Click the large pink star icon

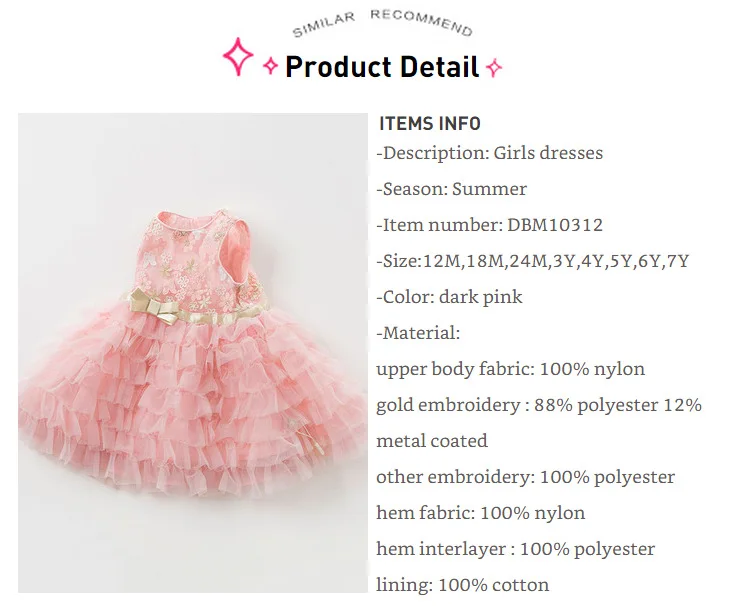[x=238, y=56]
